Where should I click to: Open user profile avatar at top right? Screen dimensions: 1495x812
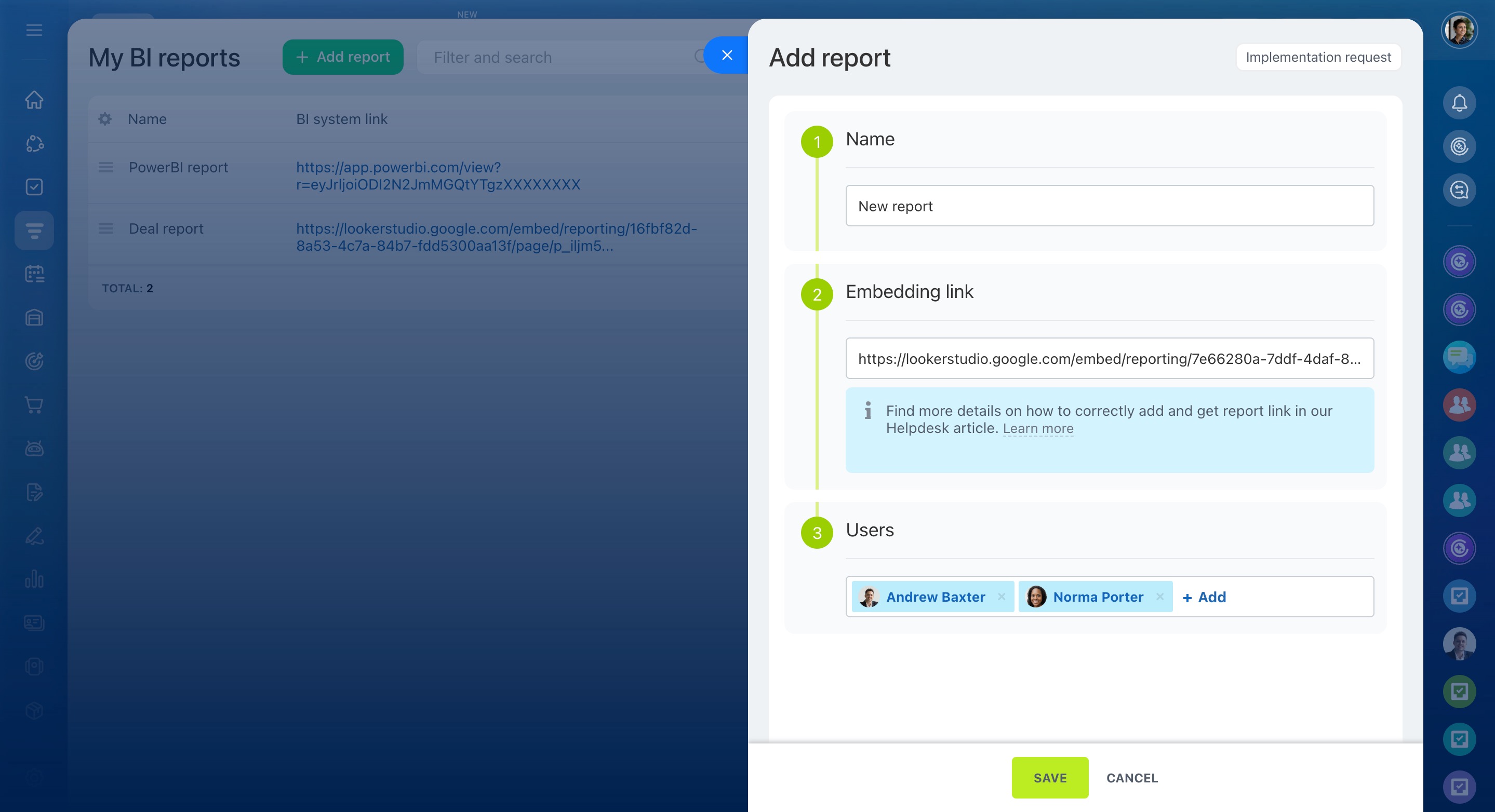point(1459,30)
